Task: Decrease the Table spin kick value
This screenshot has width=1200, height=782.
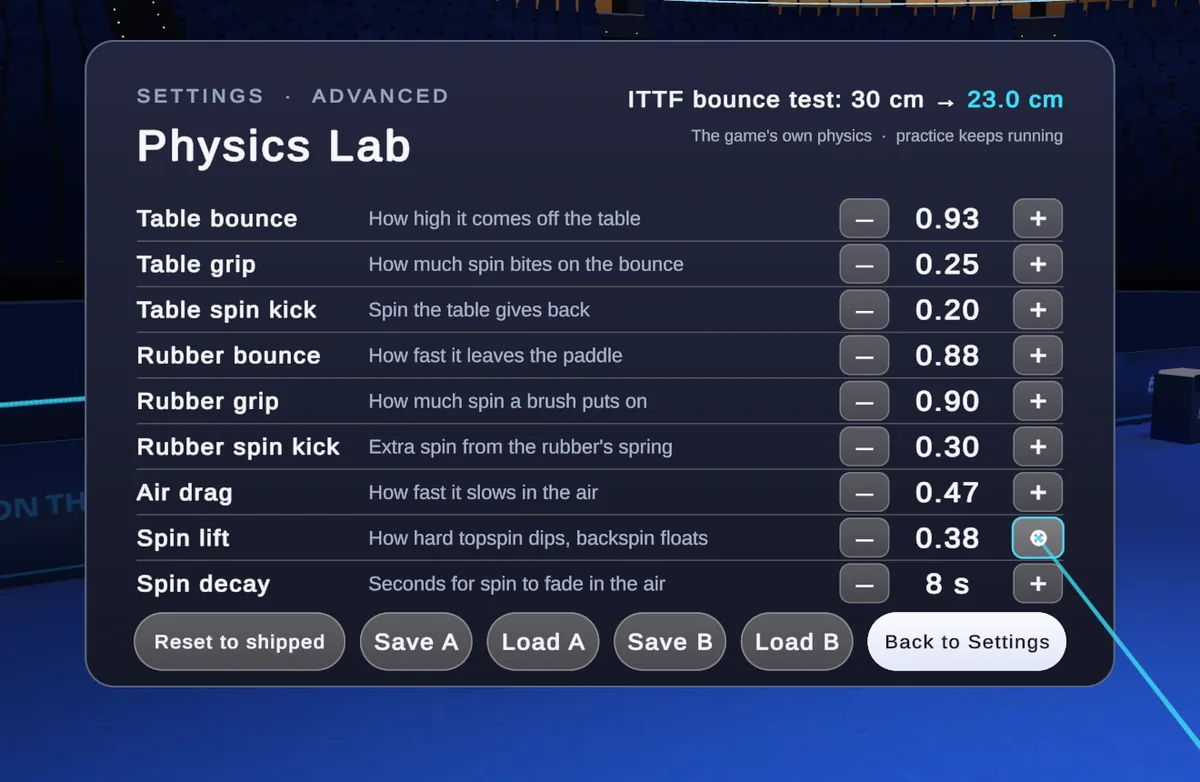Action: [864, 310]
